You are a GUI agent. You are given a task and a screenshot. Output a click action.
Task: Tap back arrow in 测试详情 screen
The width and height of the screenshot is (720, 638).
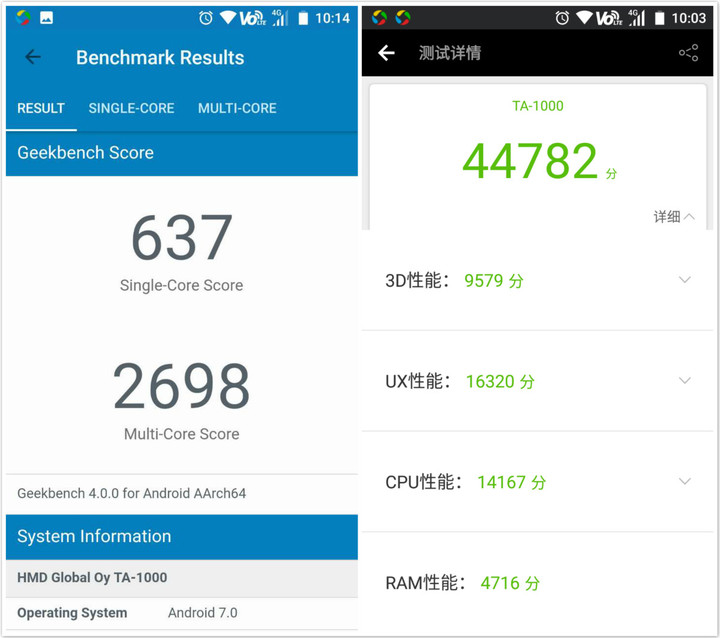[386, 53]
